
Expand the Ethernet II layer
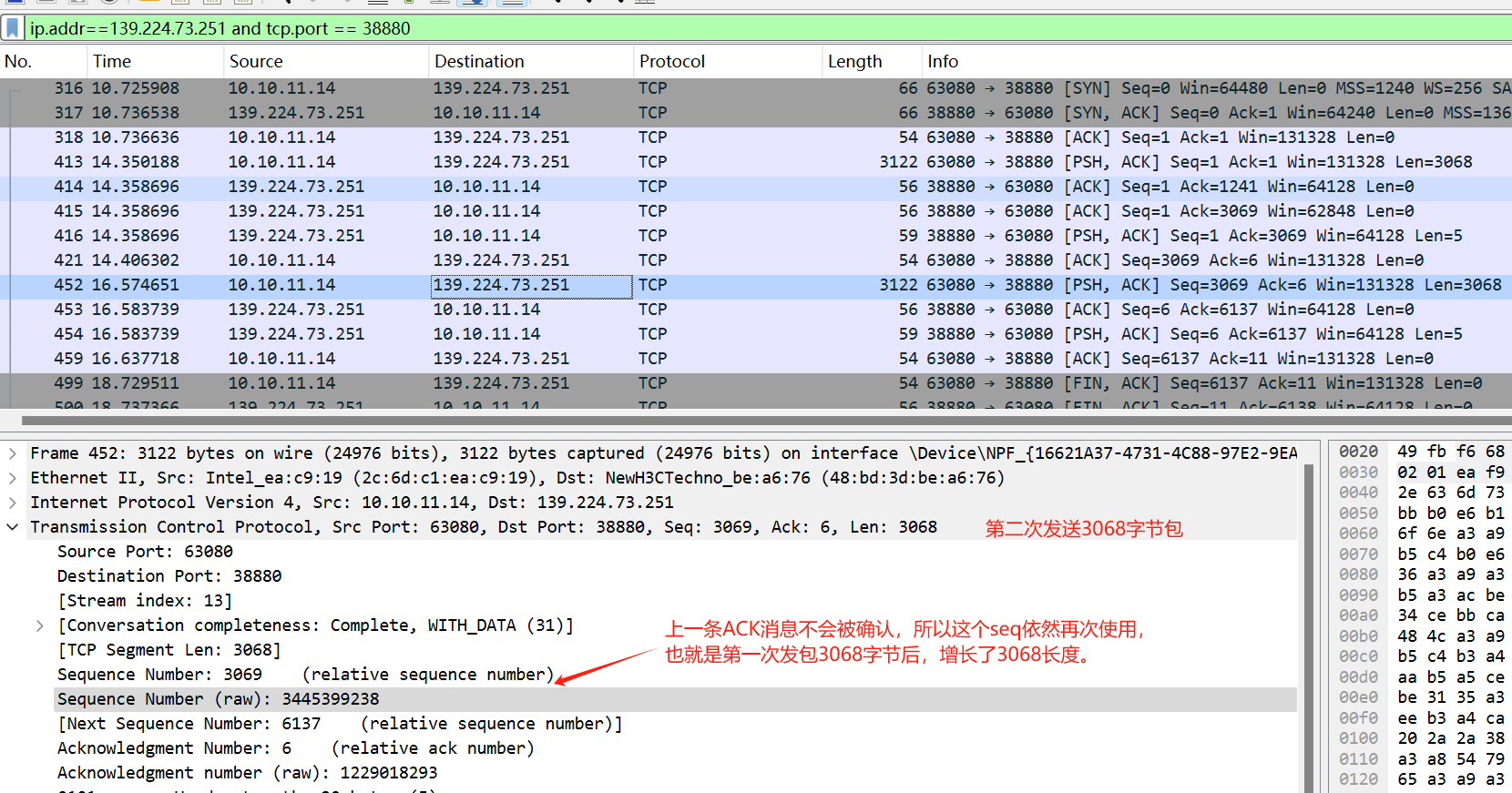tap(12, 478)
